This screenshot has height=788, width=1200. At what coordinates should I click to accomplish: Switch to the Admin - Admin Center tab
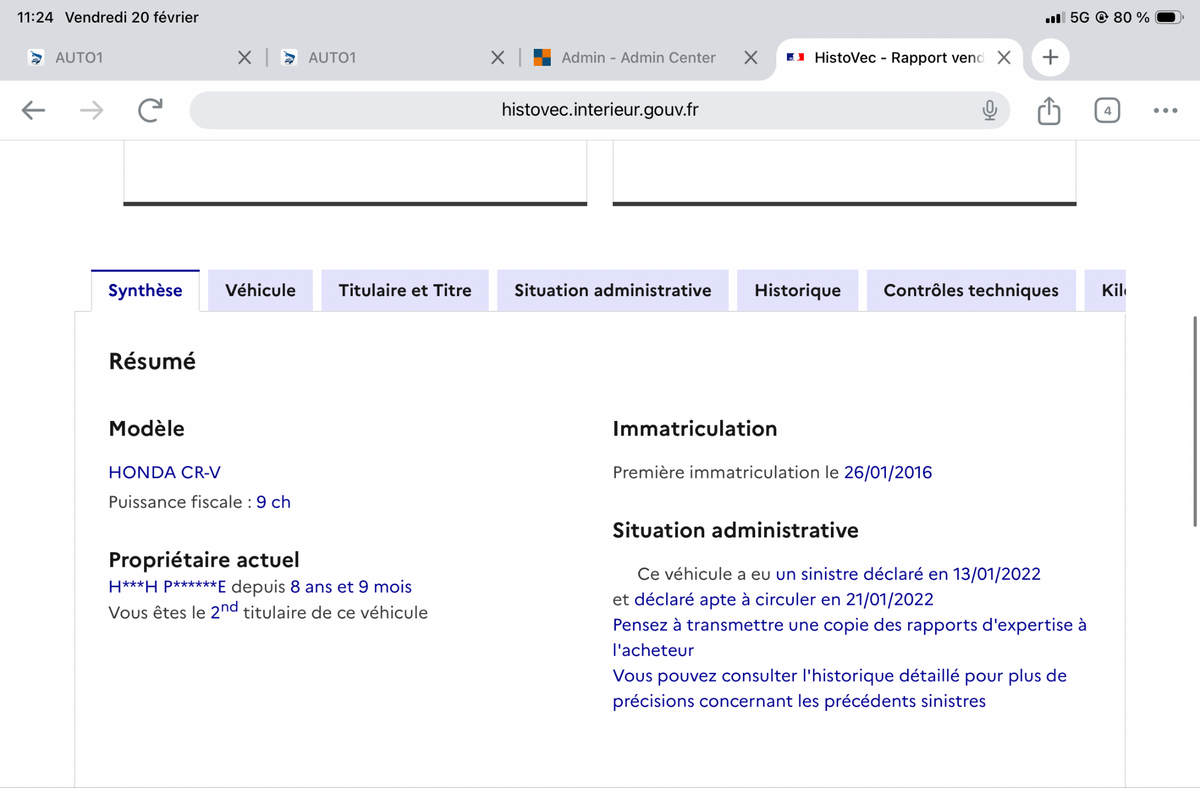click(x=638, y=58)
